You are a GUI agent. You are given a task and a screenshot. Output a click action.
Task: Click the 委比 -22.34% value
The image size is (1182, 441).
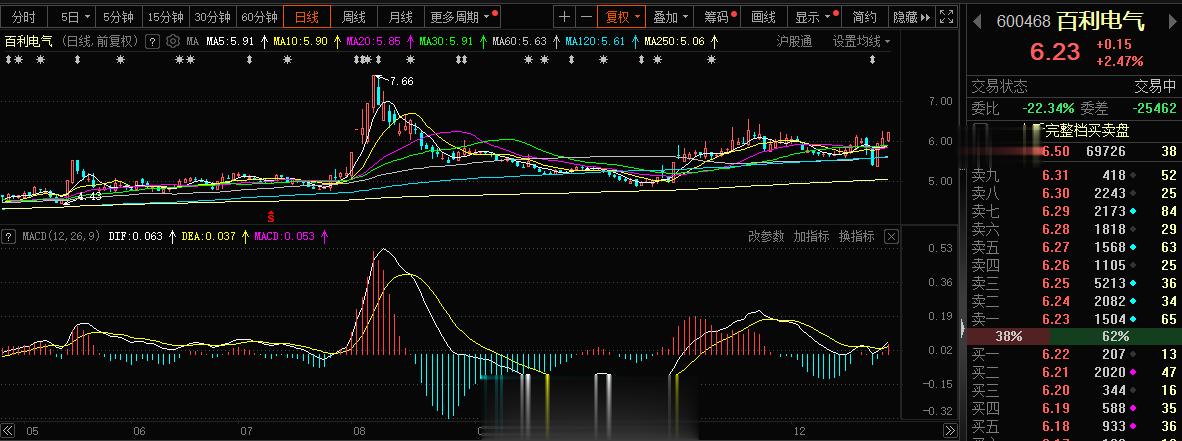pos(1049,109)
